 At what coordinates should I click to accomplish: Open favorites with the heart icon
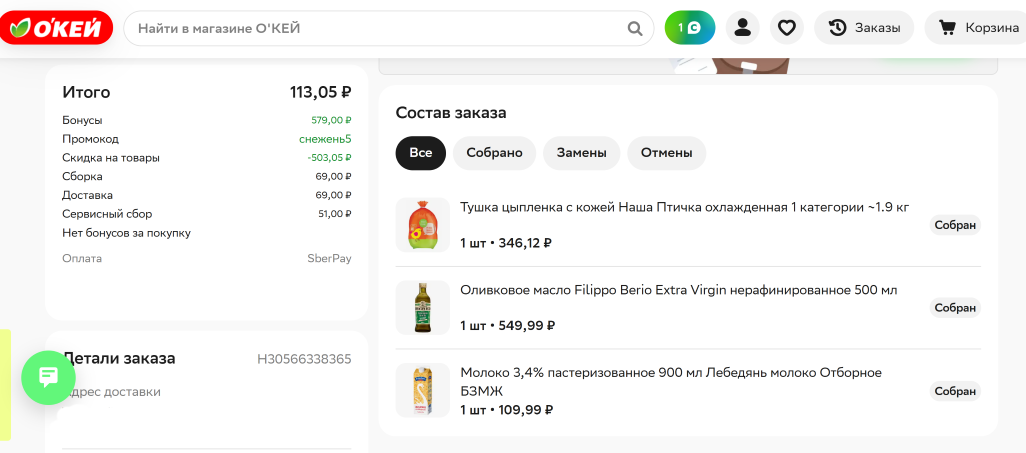coord(787,28)
